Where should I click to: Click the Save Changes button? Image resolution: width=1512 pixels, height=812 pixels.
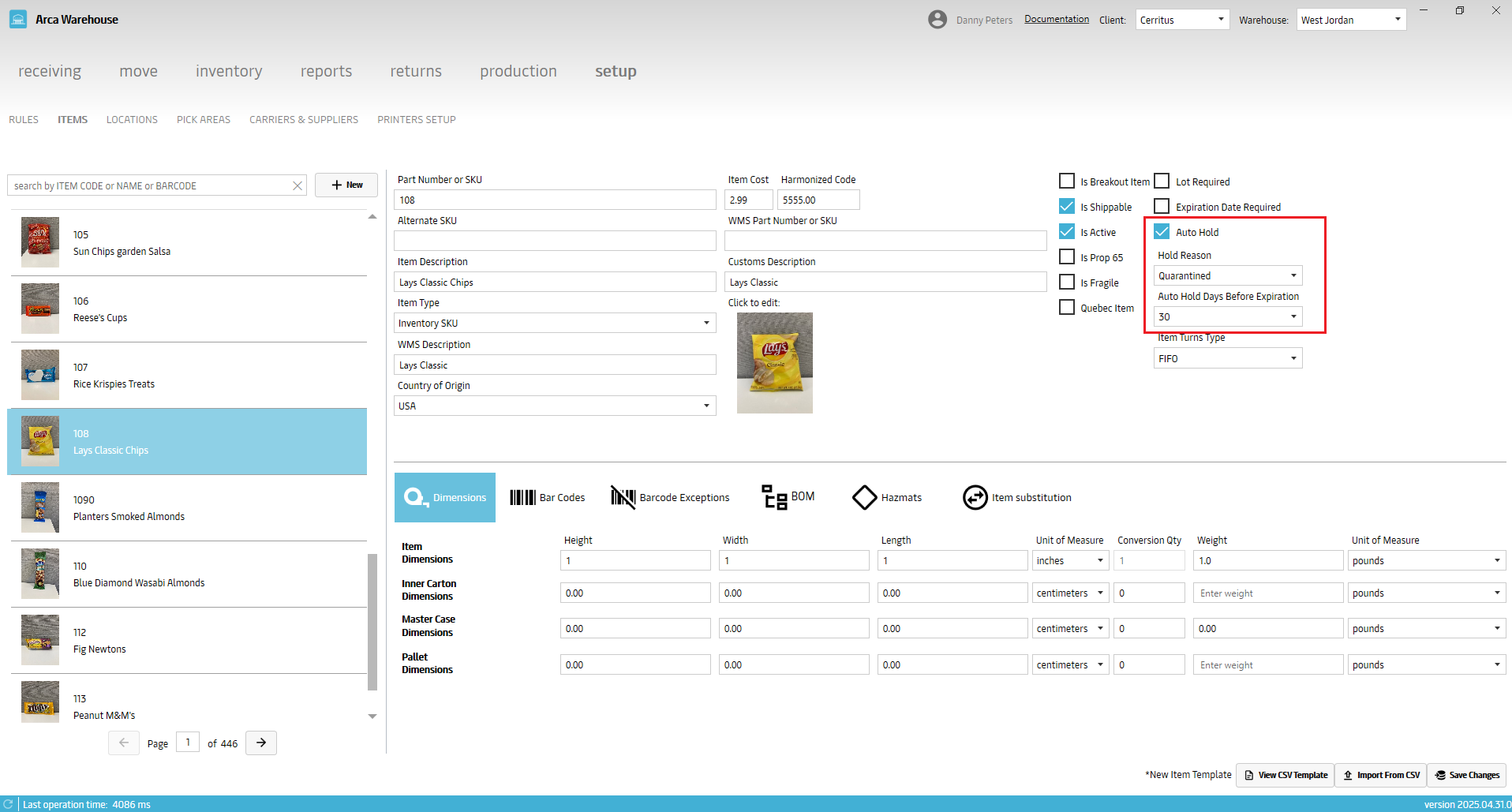coord(1466,775)
